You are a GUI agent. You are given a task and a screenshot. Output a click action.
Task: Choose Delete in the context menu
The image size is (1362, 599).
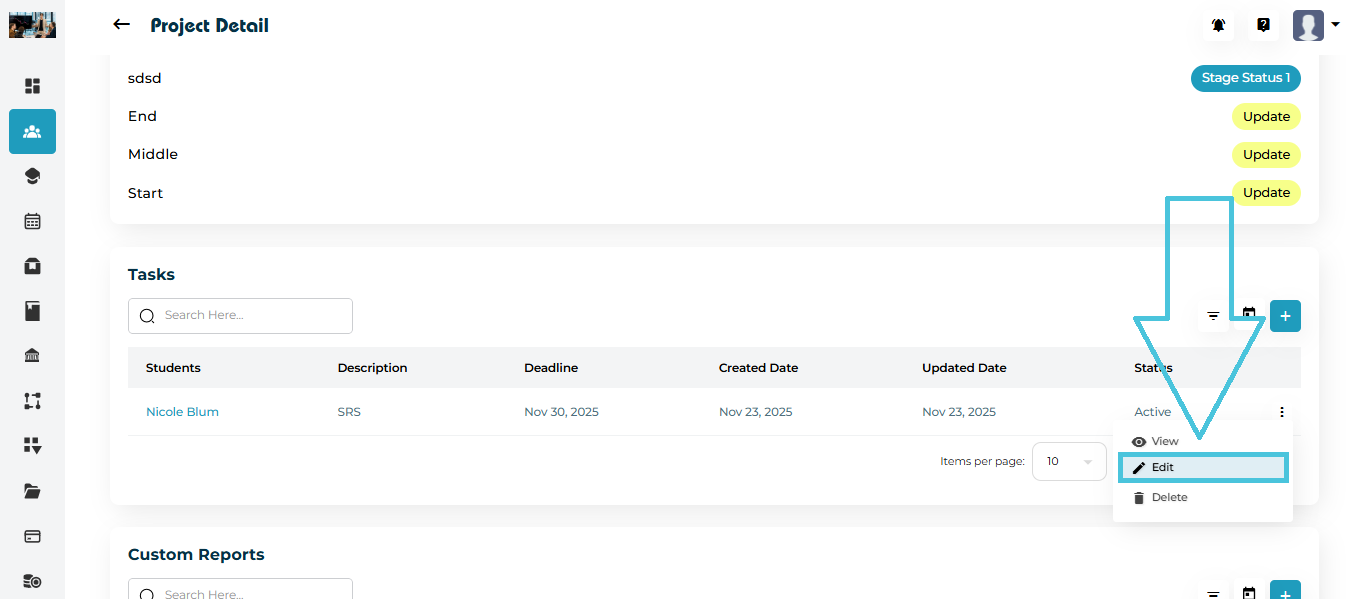click(1168, 497)
